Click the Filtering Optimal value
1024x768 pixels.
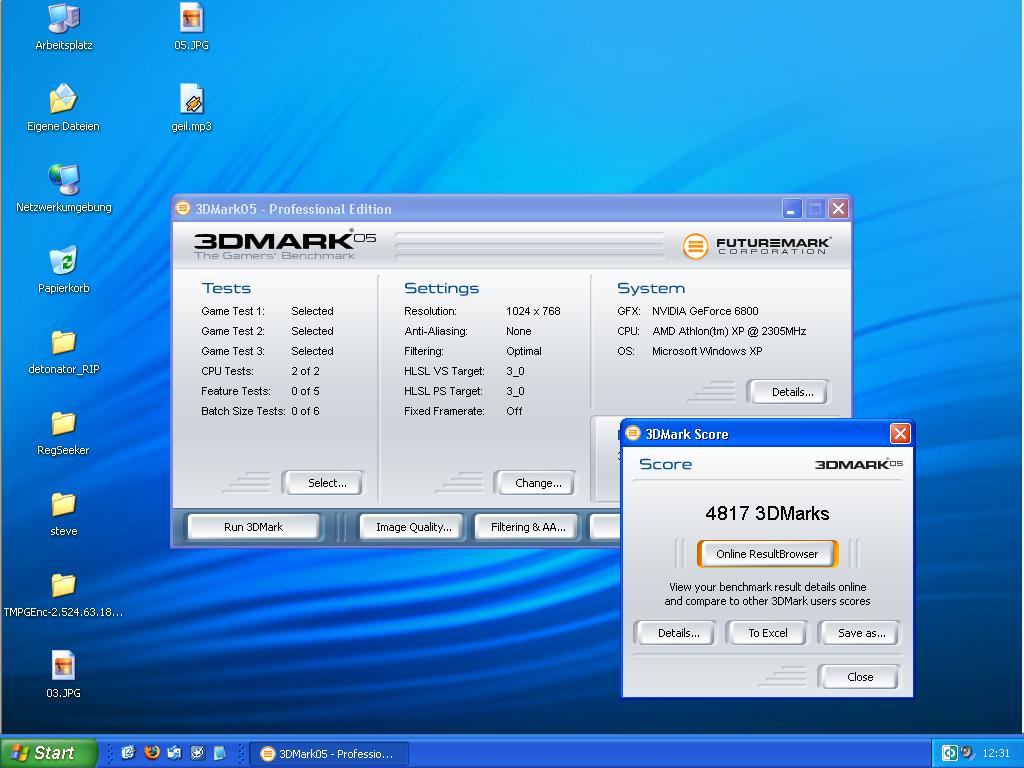point(524,351)
